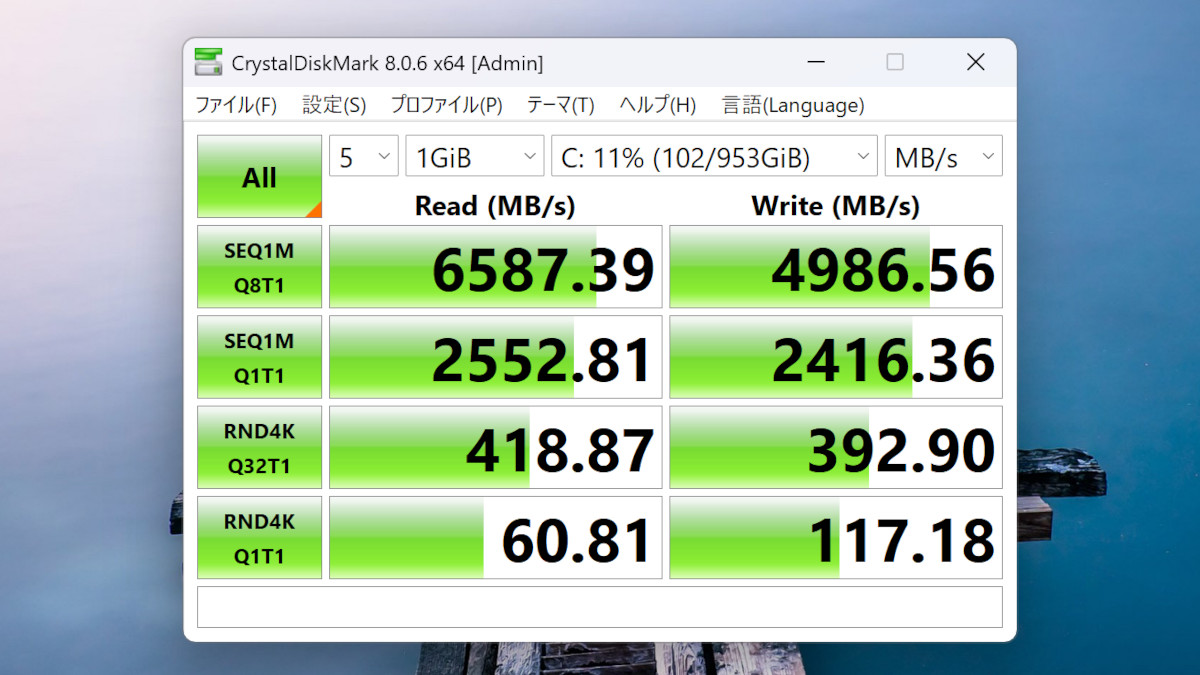
Task: Change the MB/s unit dropdown
Action: [943, 157]
